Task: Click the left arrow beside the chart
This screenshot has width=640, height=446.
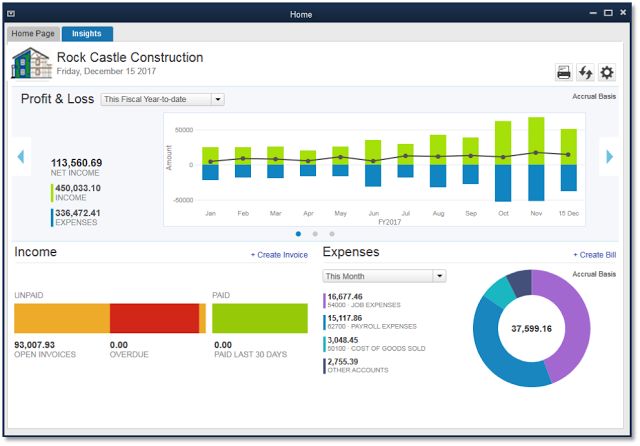Action: [20, 156]
